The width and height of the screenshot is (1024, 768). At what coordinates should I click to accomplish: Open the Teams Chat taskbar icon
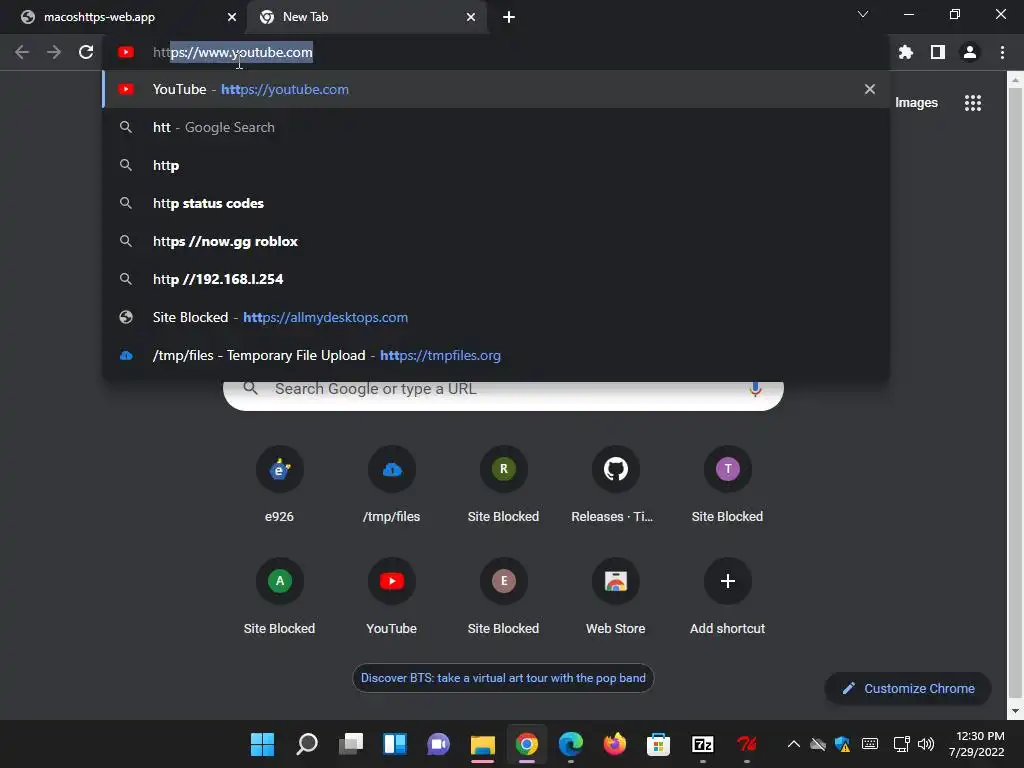(x=439, y=744)
